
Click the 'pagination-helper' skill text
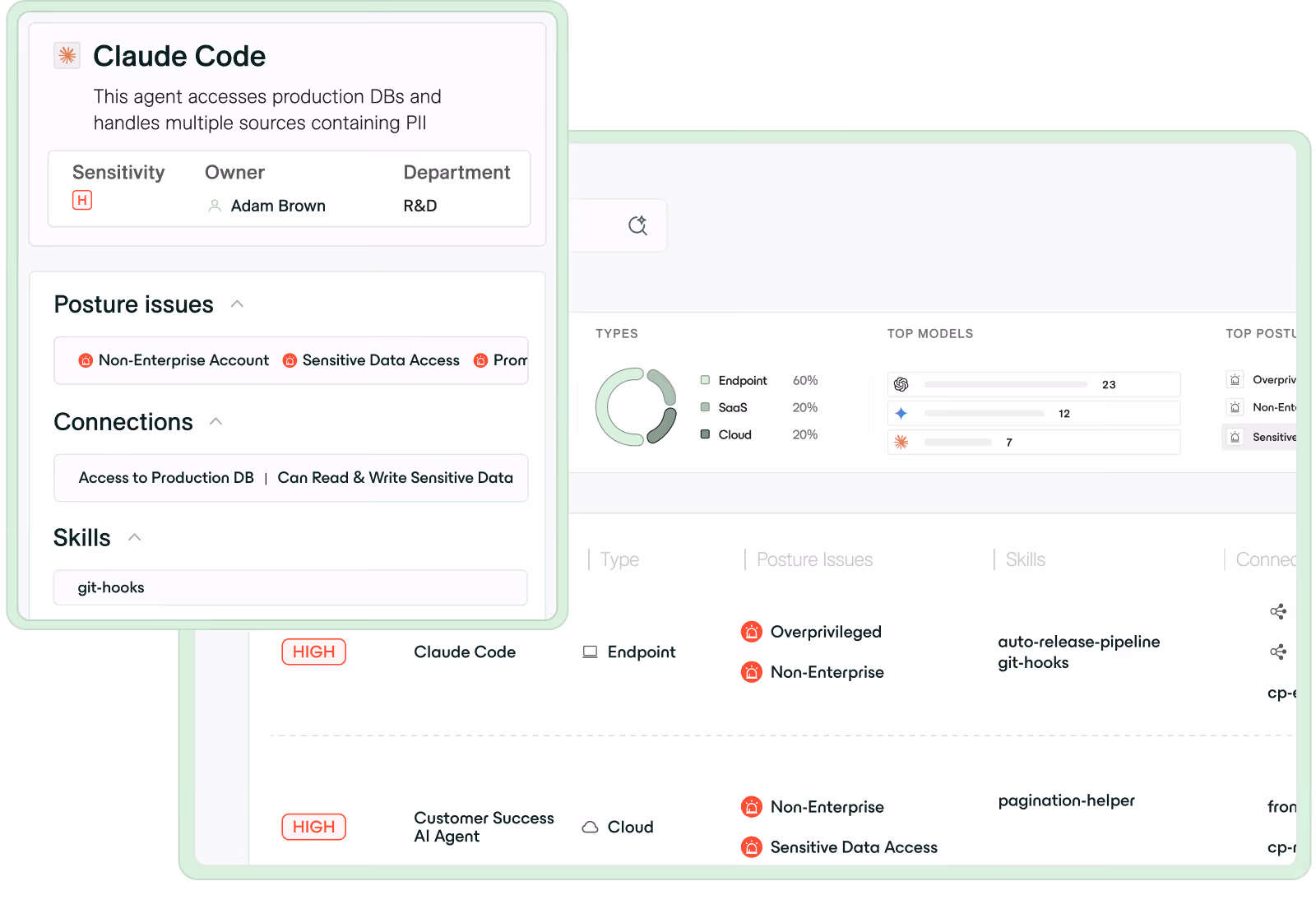[1066, 800]
